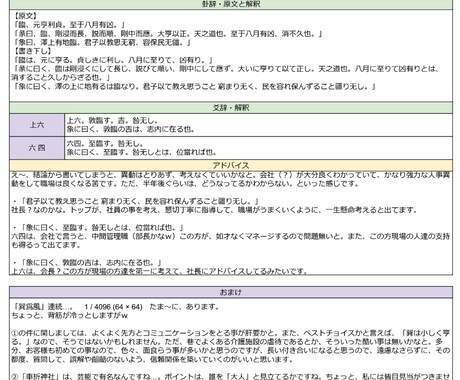
Task: Click the section header "爻辞・解釈"
Action: point(231,108)
